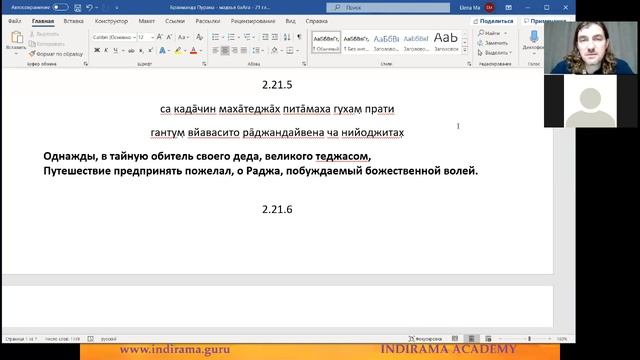Expand the Styles gallery more arrow
The height and width of the screenshot is (360, 640).
pyautogui.click(x=464, y=50)
